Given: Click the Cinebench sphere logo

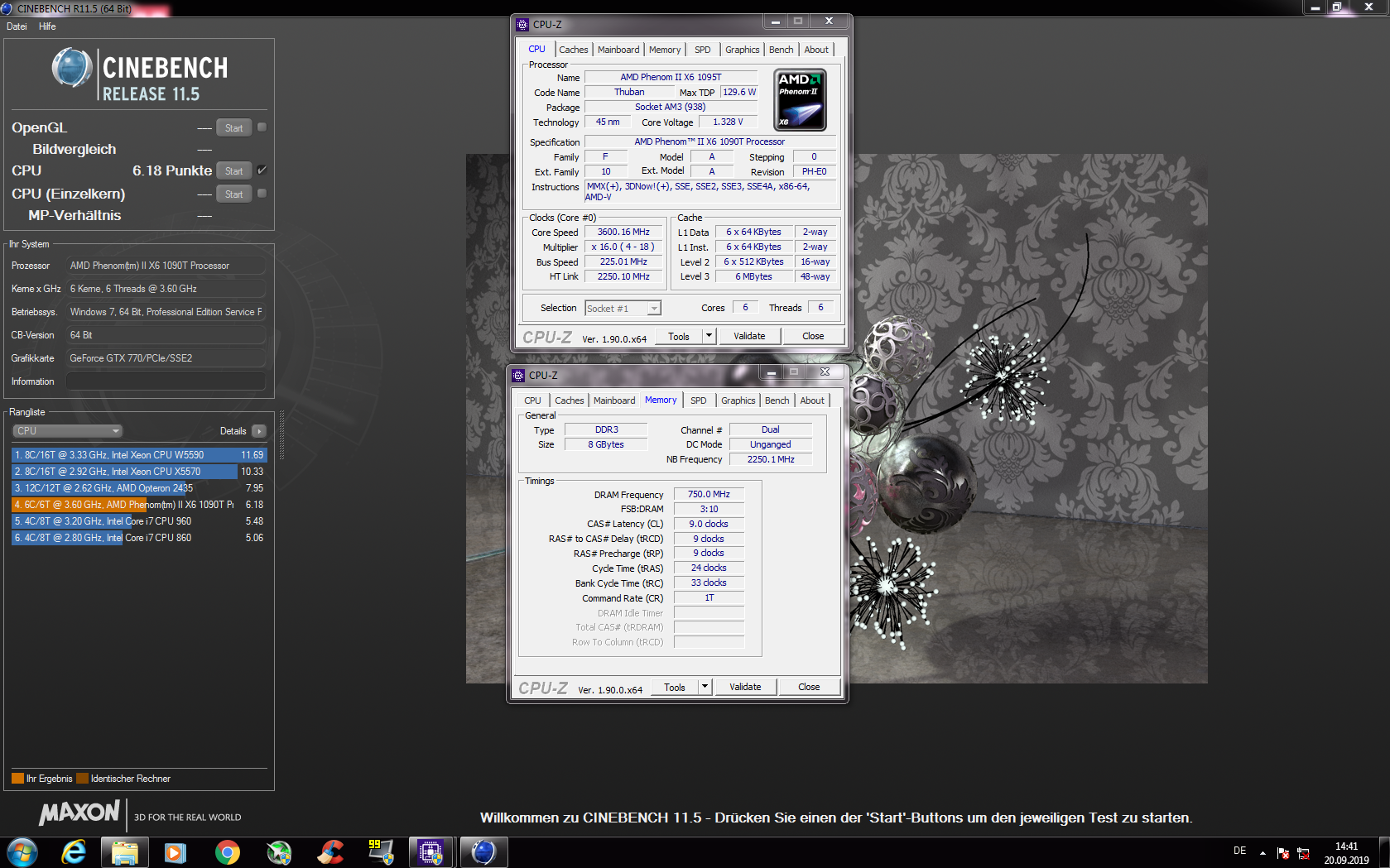Looking at the screenshot, I should pyautogui.click(x=72, y=68).
